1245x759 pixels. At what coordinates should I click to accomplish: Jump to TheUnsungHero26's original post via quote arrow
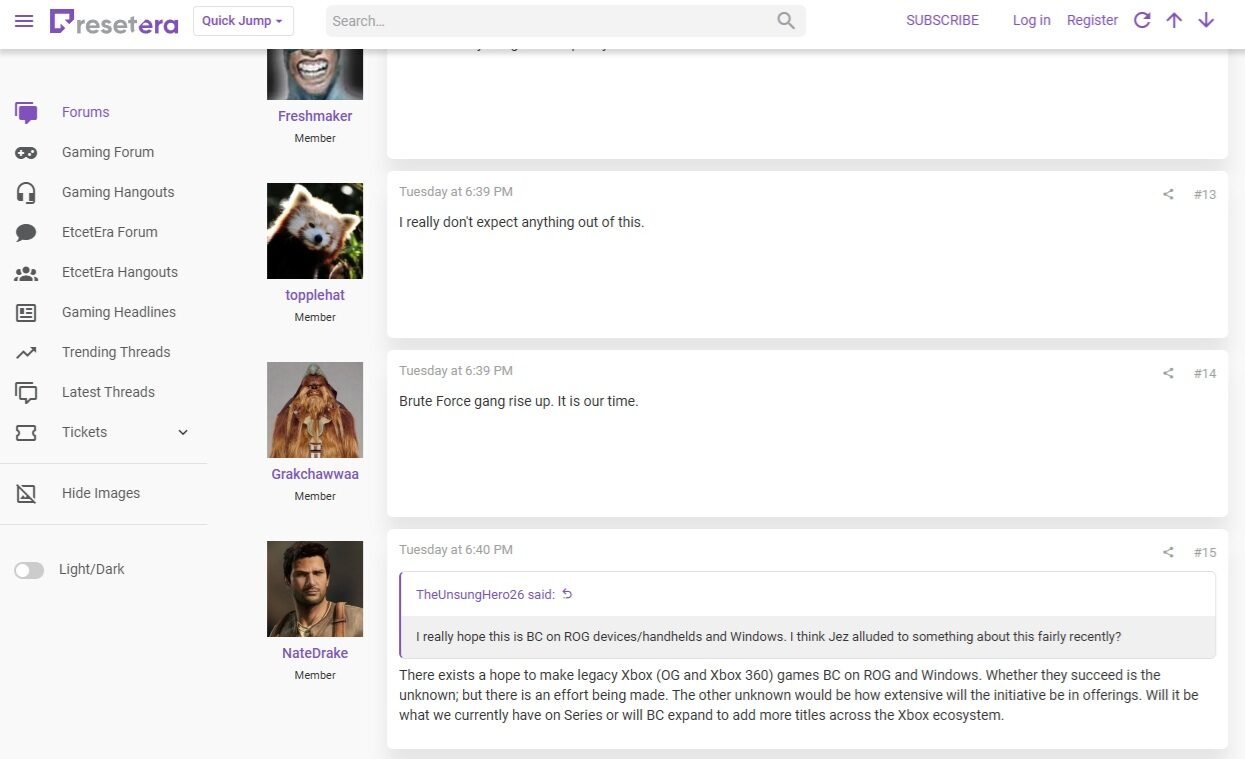point(567,593)
